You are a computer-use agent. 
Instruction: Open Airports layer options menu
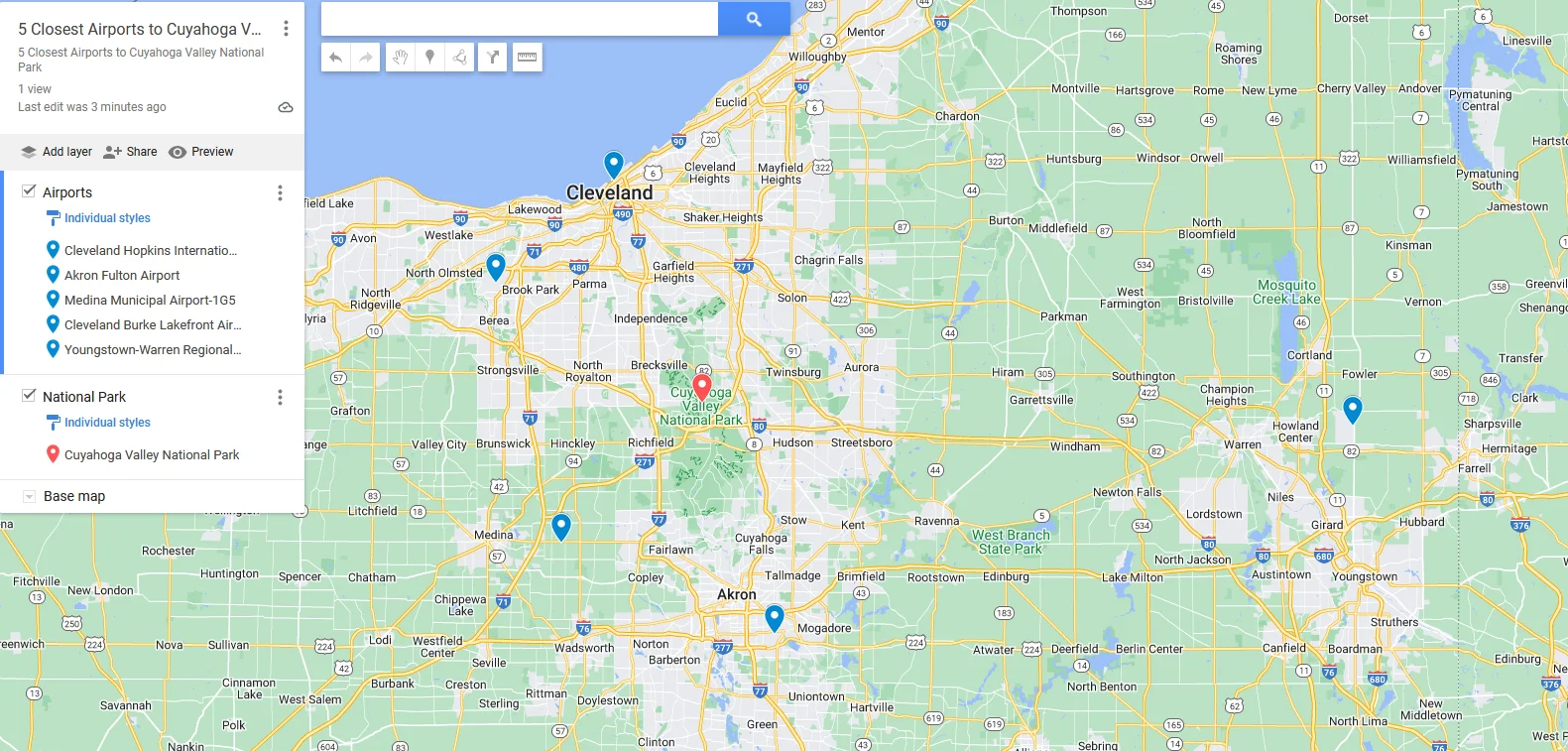pyautogui.click(x=280, y=192)
